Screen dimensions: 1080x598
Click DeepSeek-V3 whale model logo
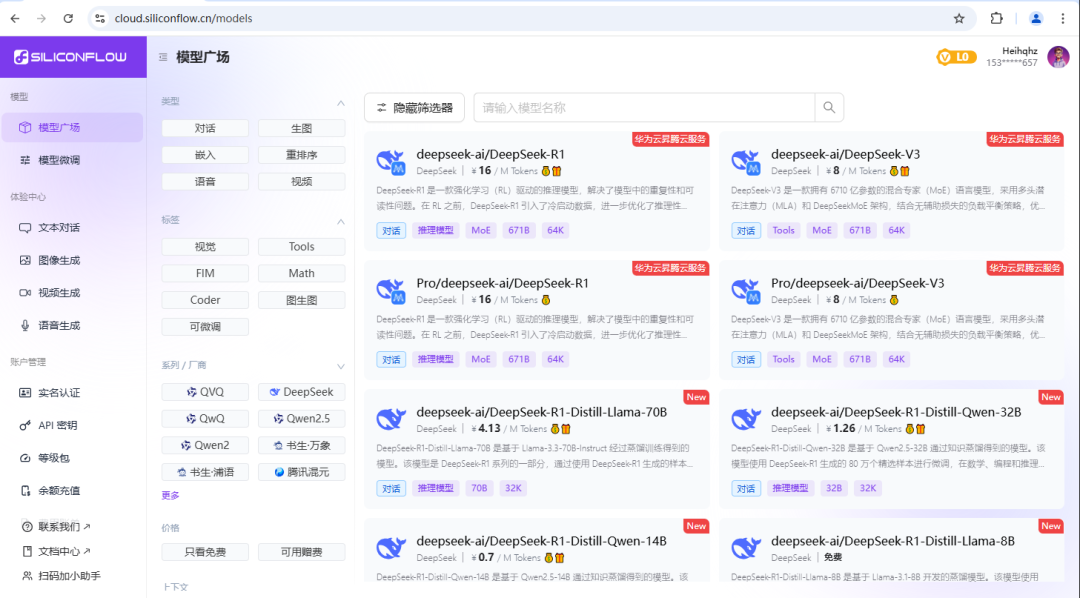click(x=746, y=162)
